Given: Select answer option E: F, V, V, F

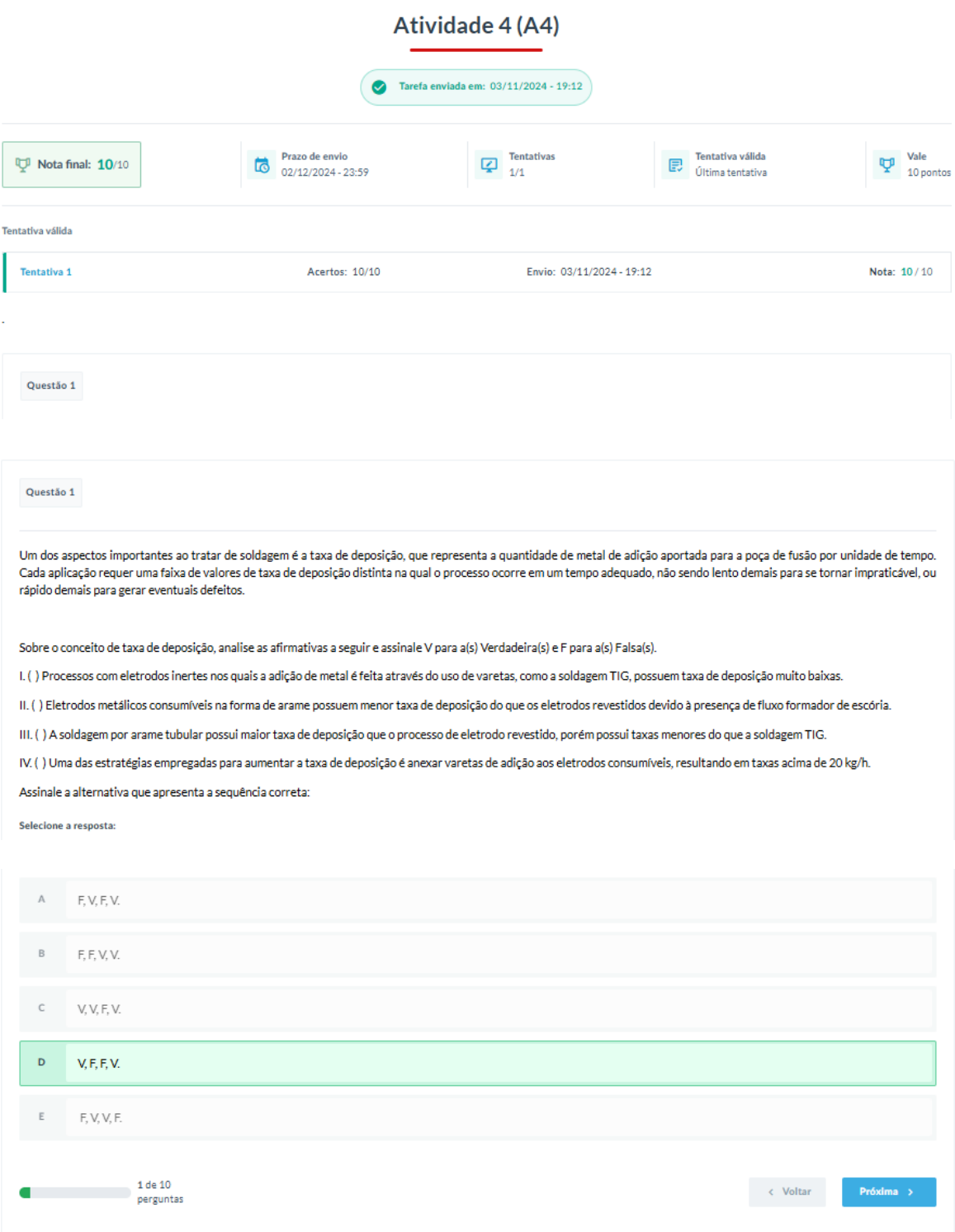Looking at the screenshot, I should (477, 1118).
